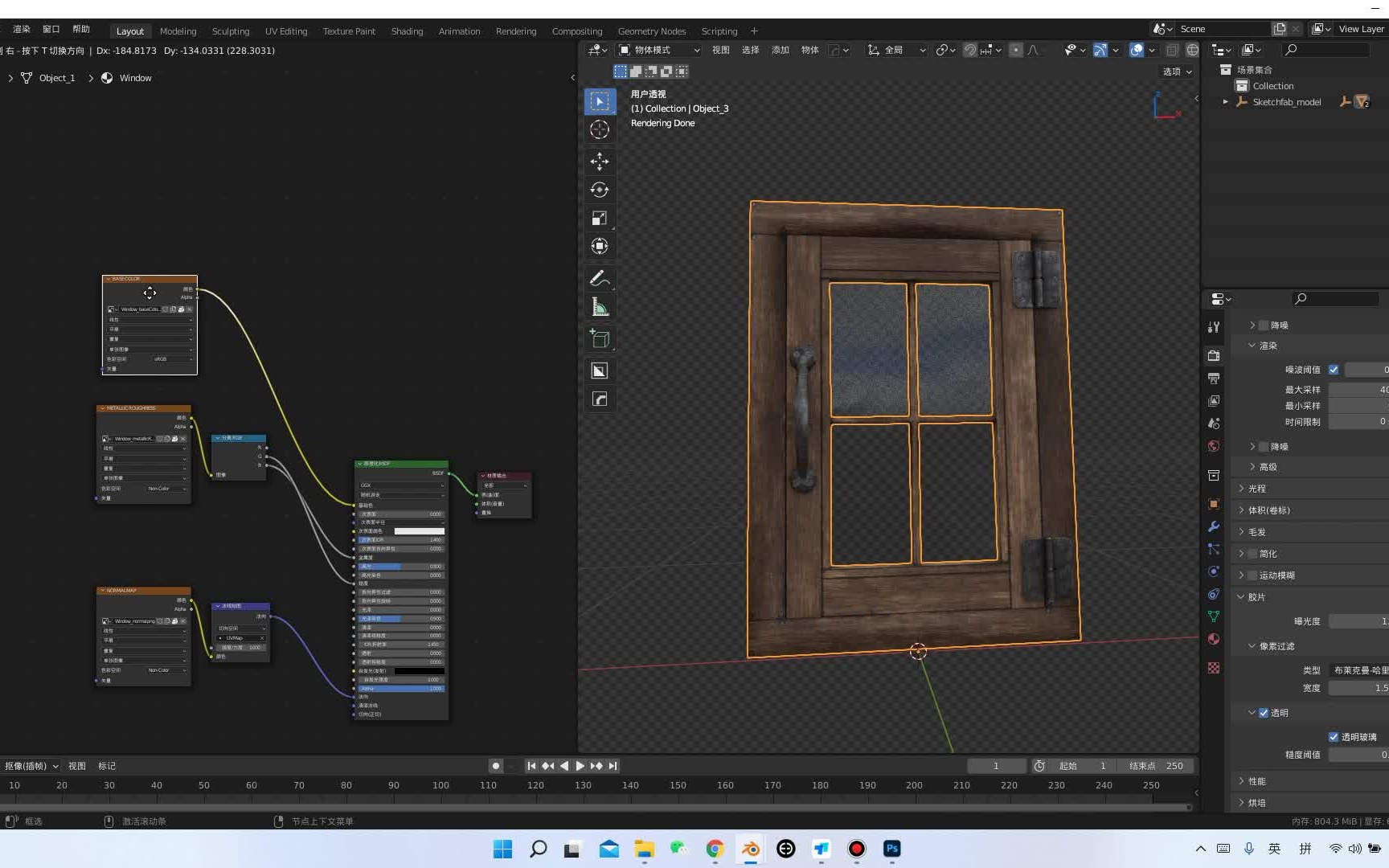This screenshot has width=1389, height=868.
Task: Toggle the 透明玻璃 checkbox
Action: [x=1334, y=736]
